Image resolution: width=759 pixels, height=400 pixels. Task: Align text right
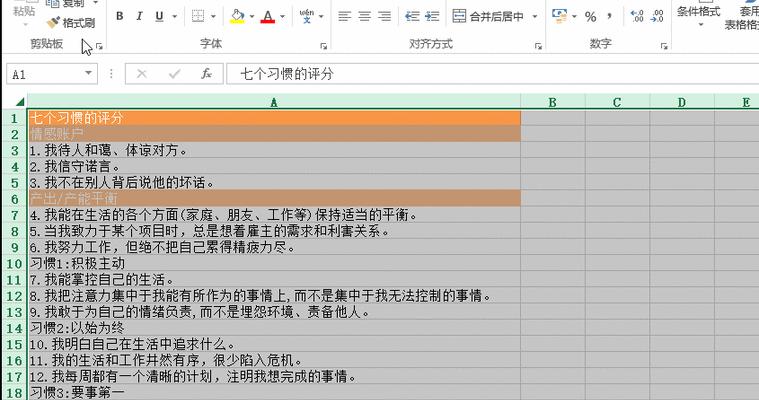[384, 16]
